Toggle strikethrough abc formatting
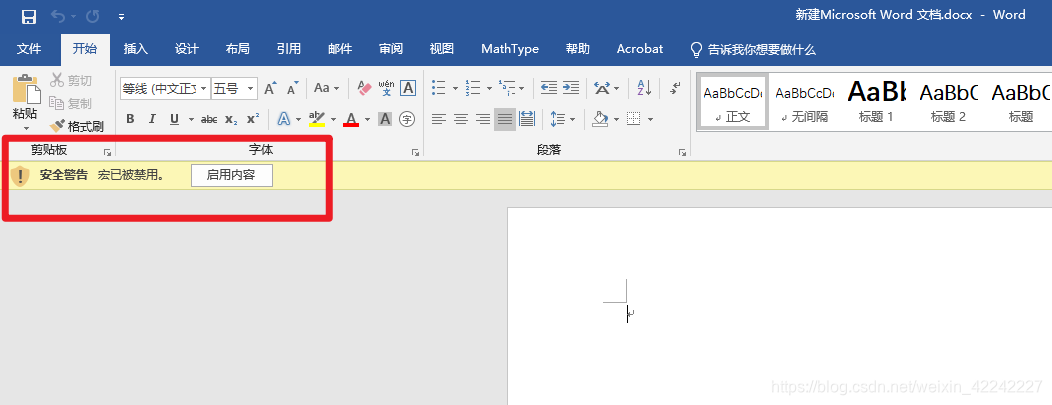The height and width of the screenshot is (405, 1052). [209, 119]
